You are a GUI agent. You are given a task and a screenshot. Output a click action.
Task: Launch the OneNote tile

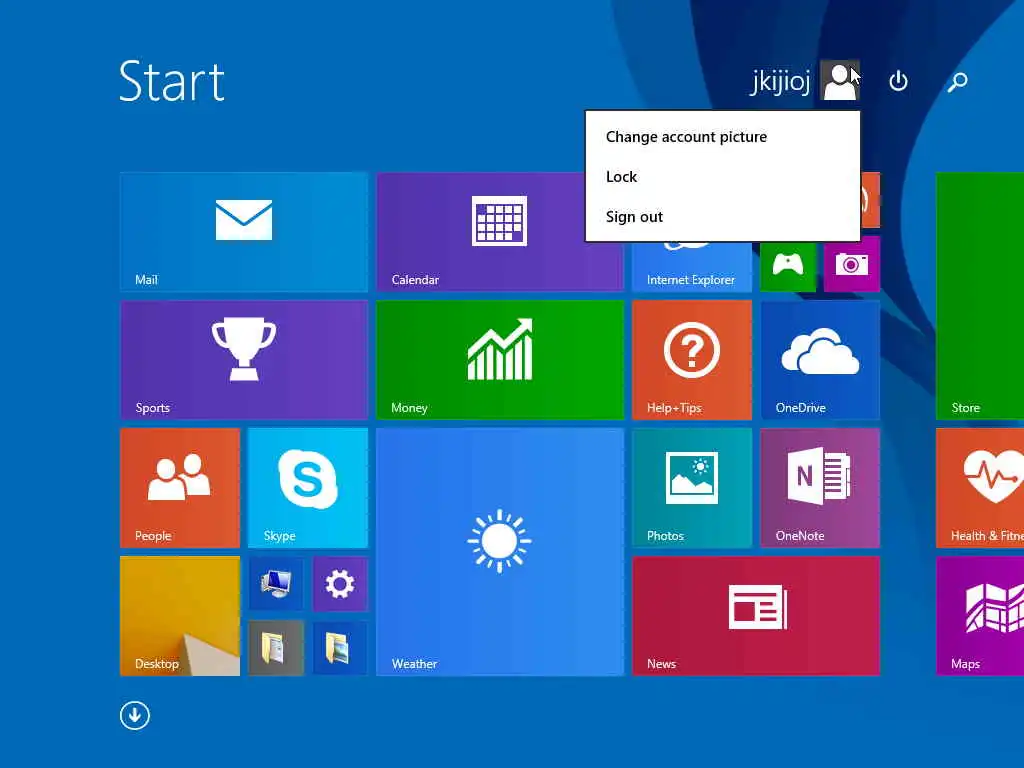(820, 488)
